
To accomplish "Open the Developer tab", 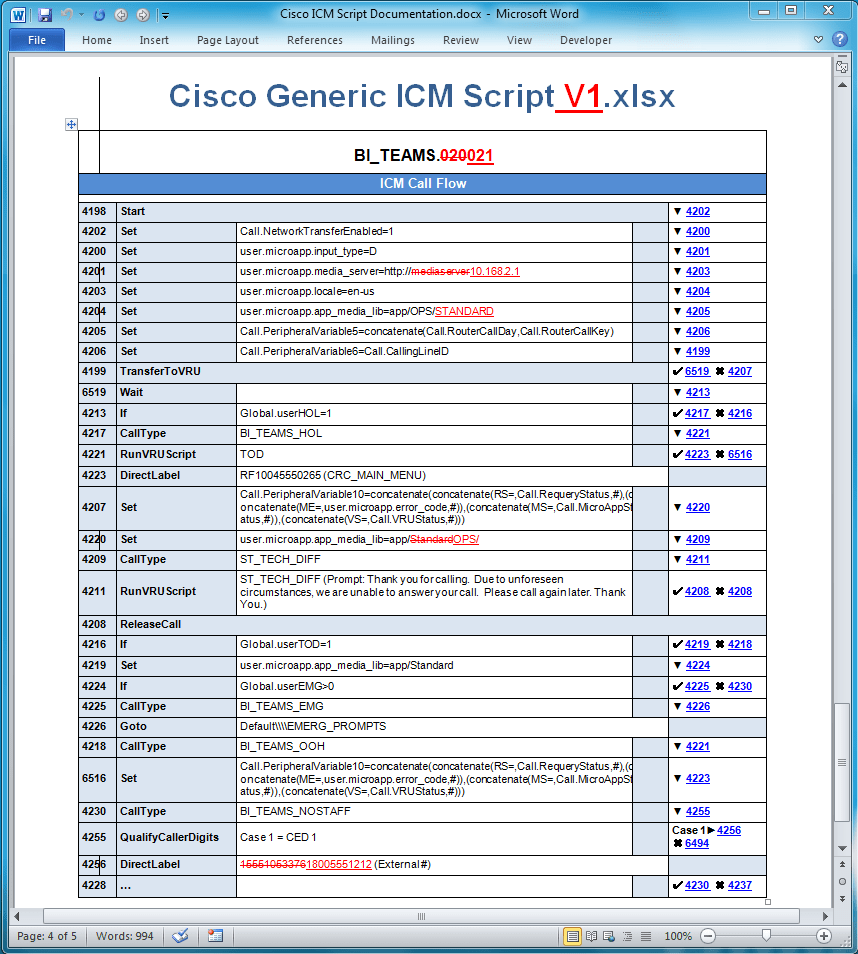I will [585, 40].
